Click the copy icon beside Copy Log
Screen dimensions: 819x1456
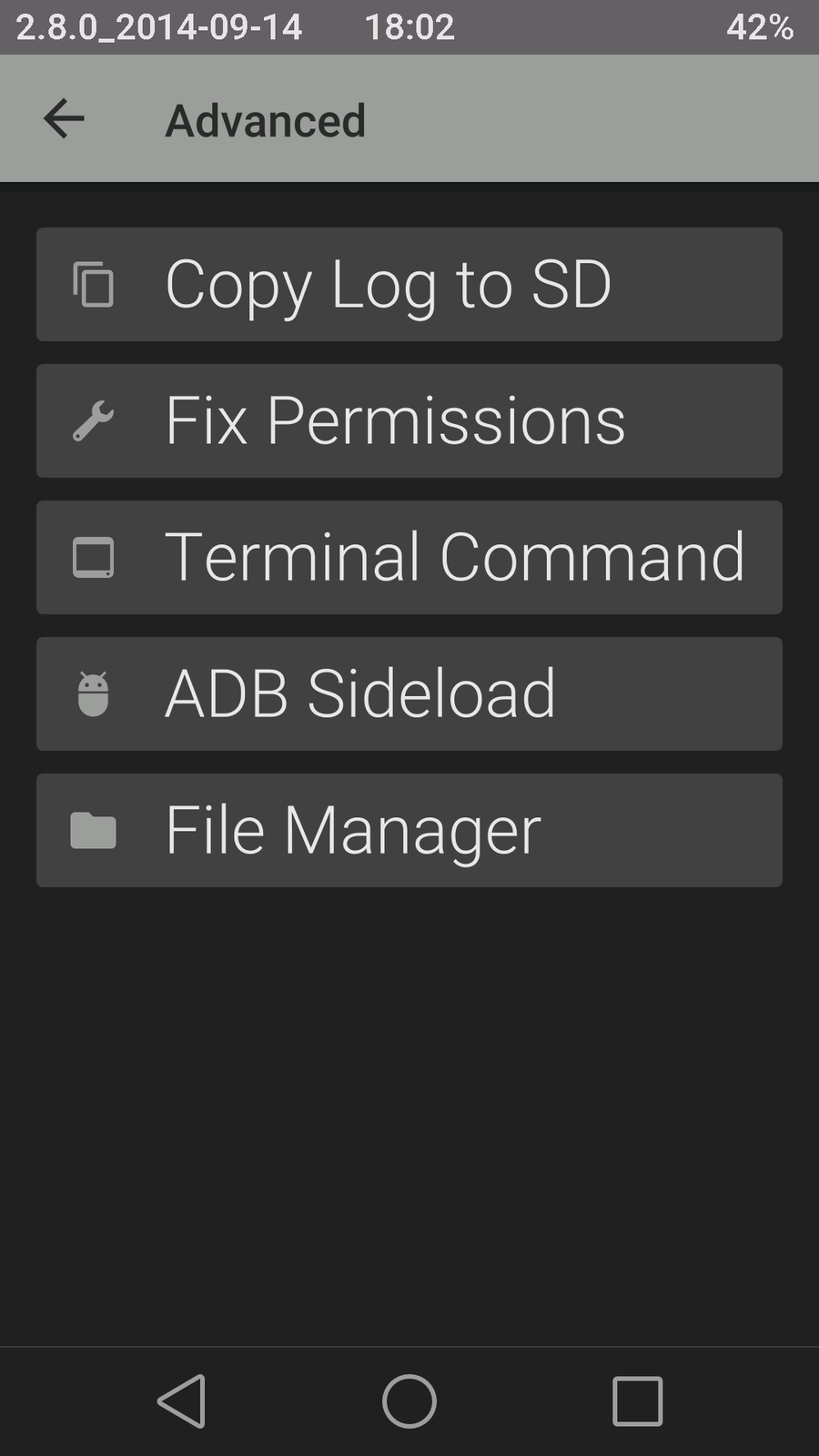click(x=93, y=284)
